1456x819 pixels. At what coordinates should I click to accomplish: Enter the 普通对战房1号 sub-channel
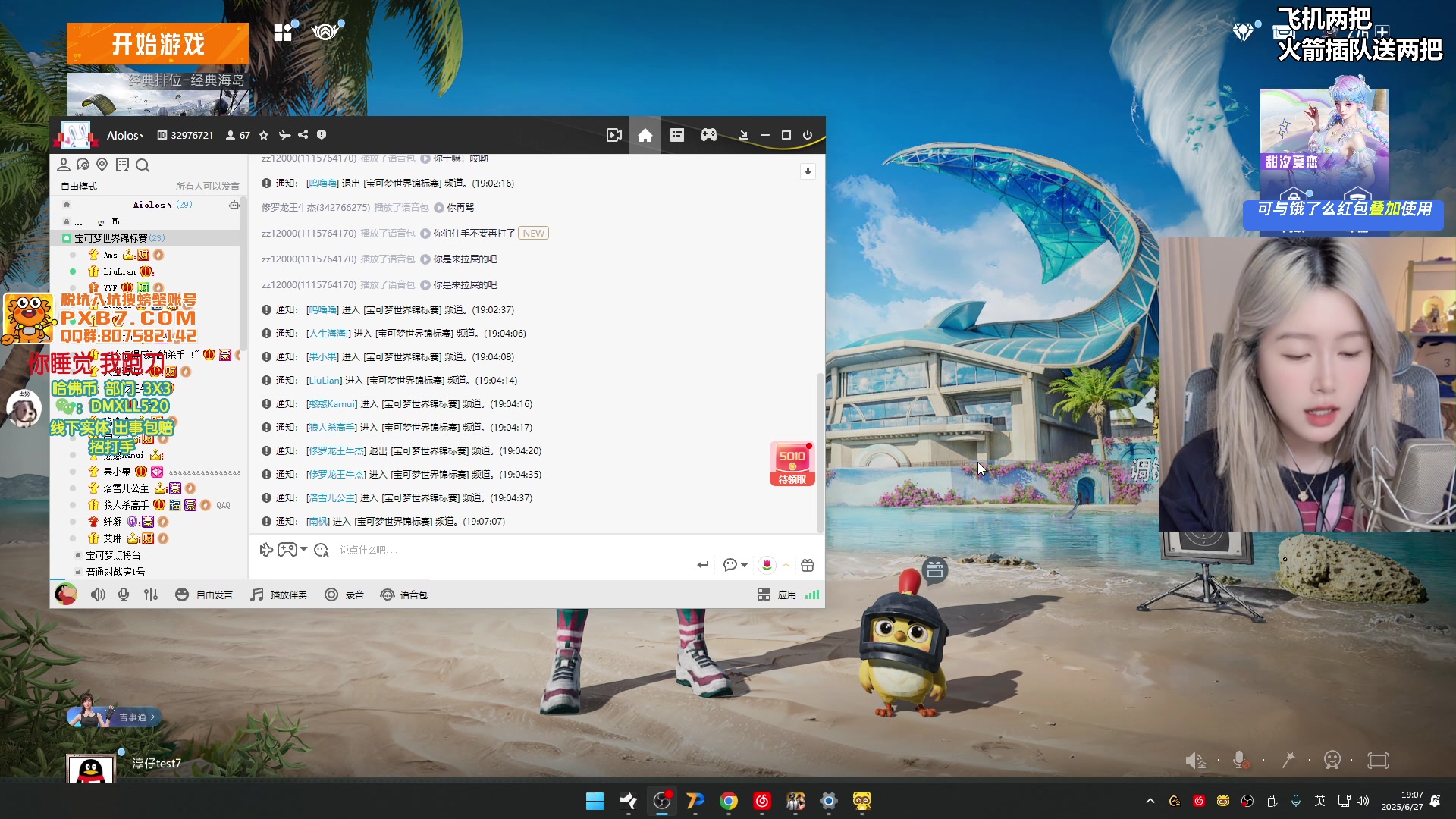[115, 572]
